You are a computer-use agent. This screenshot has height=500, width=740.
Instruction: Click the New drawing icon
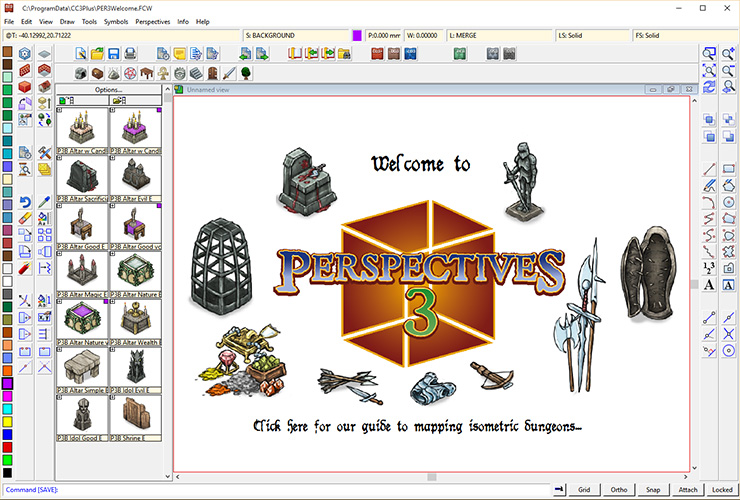81,53
